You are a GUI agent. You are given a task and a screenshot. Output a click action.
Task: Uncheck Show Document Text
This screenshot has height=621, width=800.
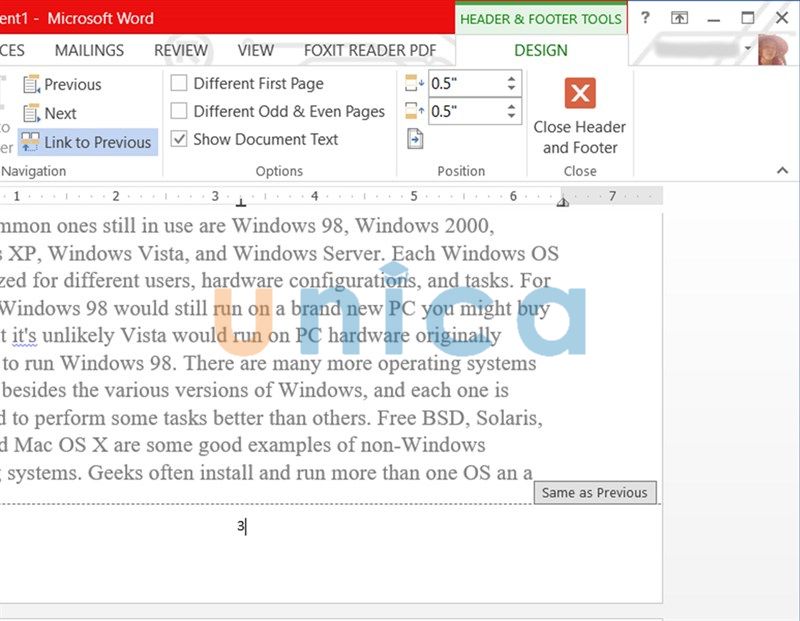(x=179, y=138)
